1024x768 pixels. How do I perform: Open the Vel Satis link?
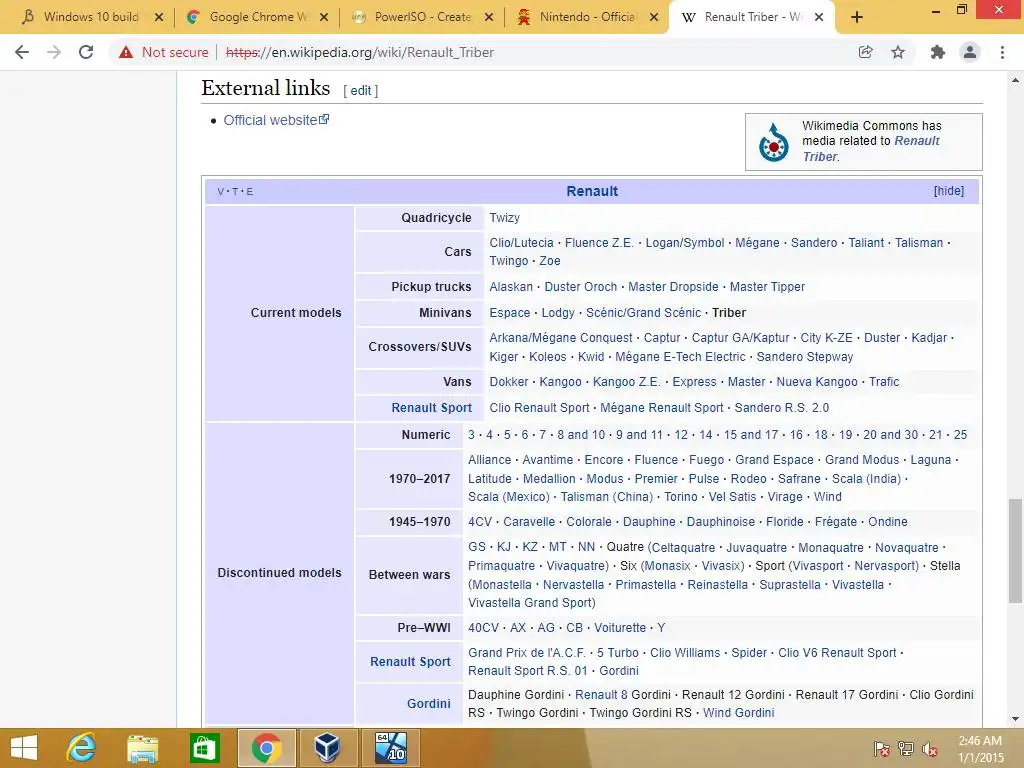732,497
